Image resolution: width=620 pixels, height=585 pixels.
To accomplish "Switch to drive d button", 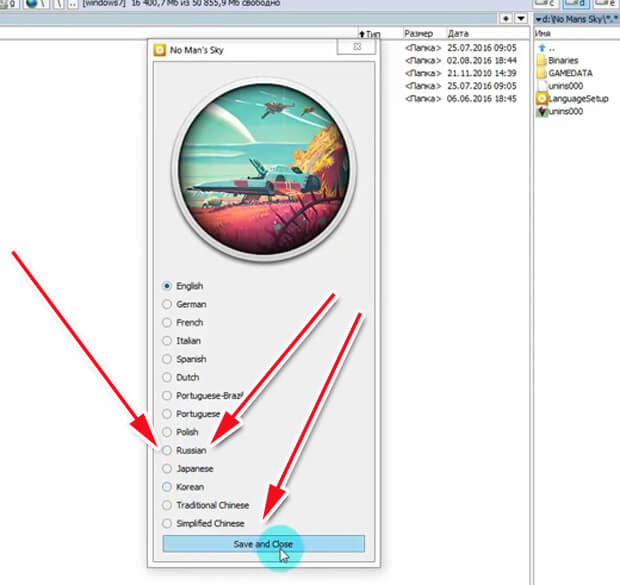I will coord(576,3).
